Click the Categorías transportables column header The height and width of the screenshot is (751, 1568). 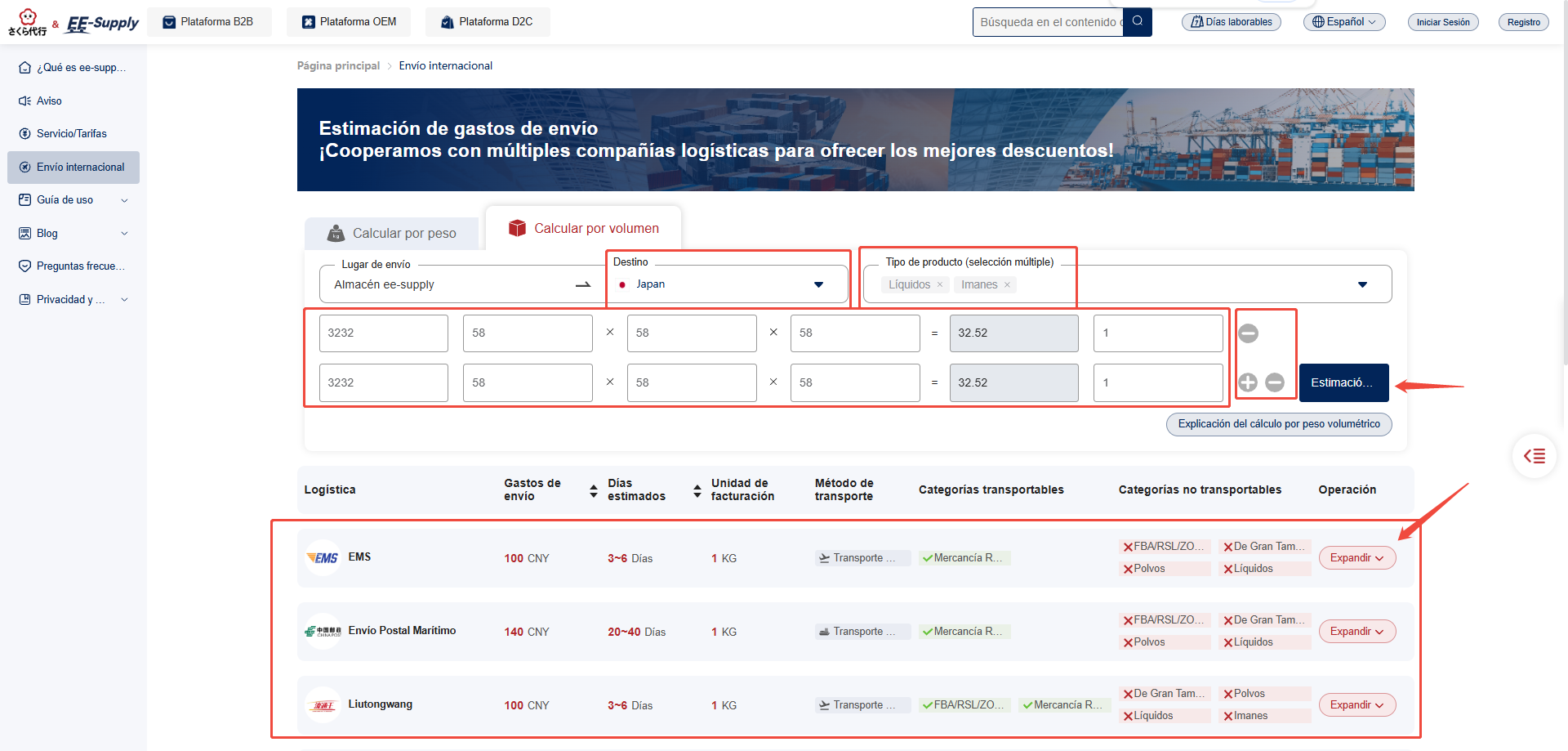tap(991, 489)
